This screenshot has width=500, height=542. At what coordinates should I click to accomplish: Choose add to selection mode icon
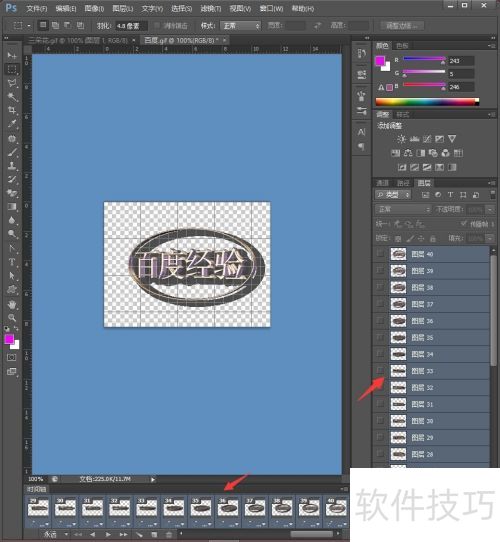tap(55, 25)
